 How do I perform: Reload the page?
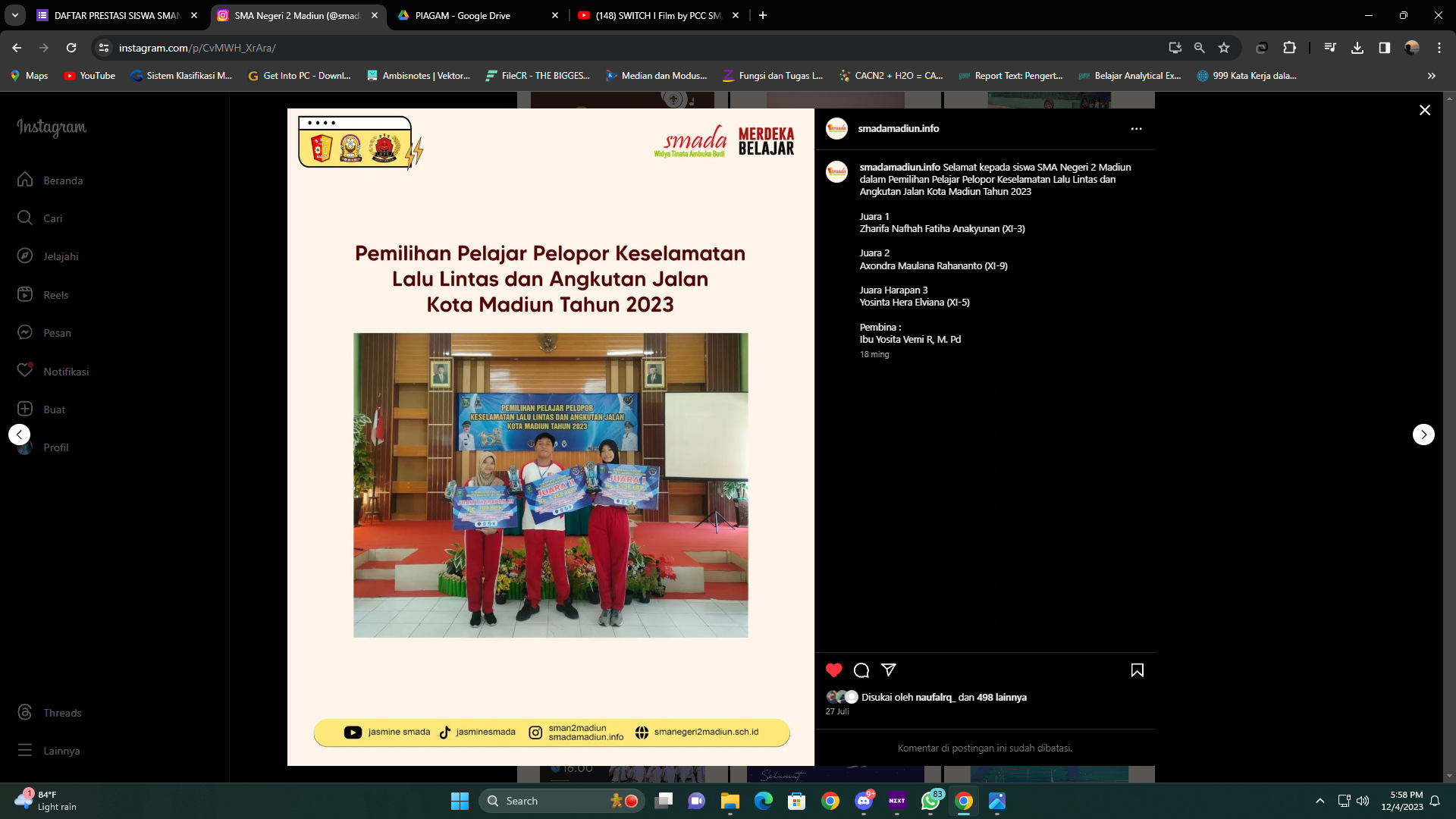[71, 48]
